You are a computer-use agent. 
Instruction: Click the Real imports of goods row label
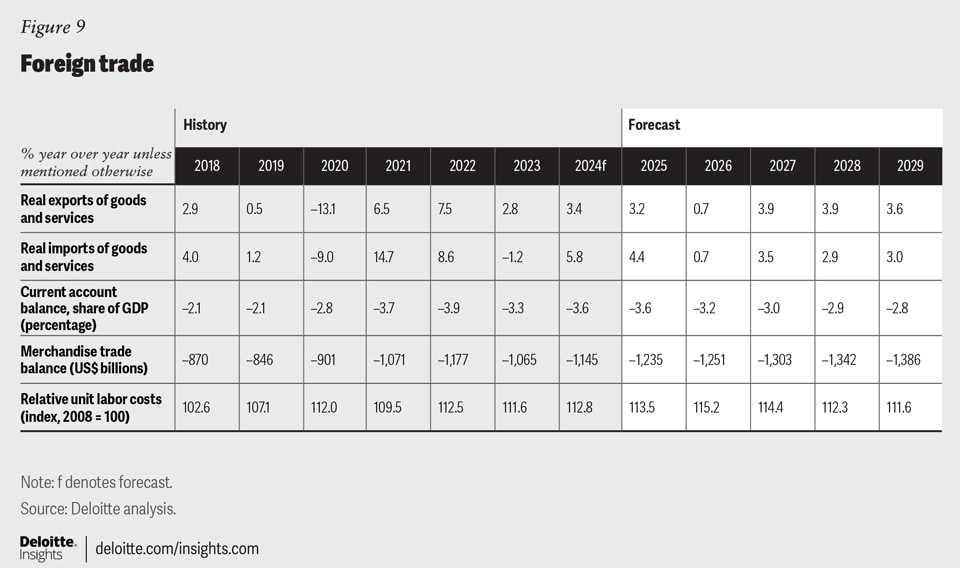click(x=84, y=257)
